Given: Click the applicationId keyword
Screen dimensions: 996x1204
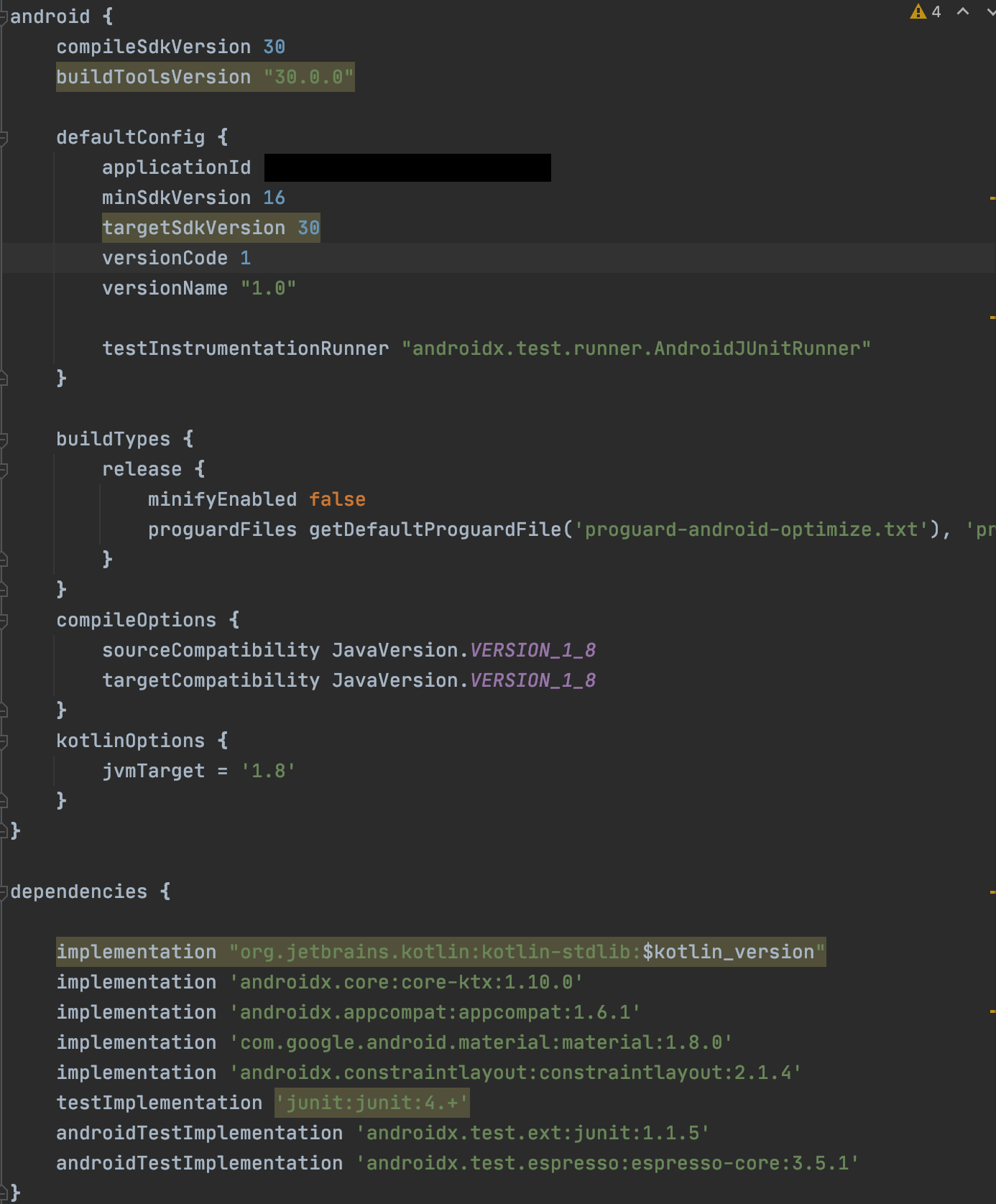Looking at the screenshot, I should tap(177, 167).
